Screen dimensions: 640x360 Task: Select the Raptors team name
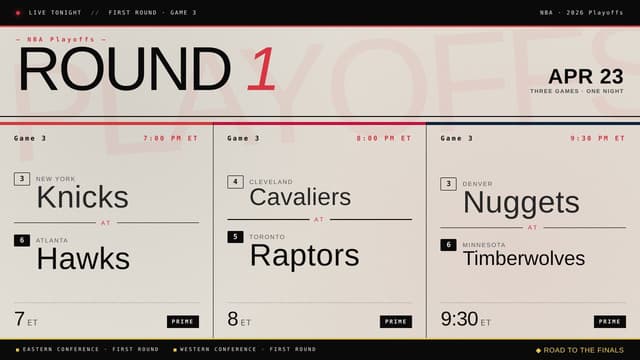304,256
